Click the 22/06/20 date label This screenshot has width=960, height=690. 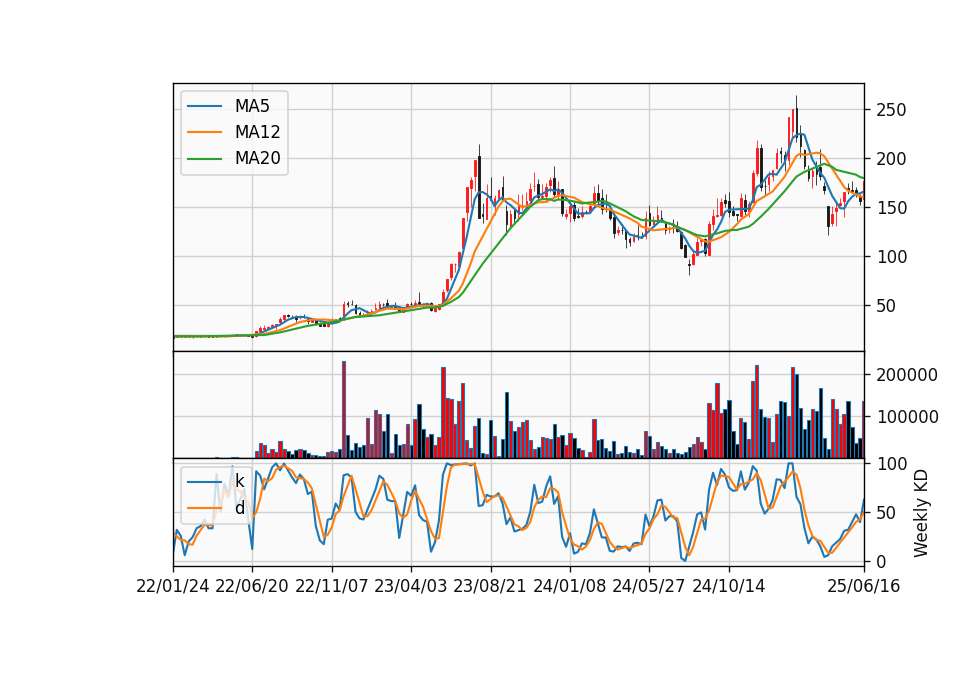[252, 587]
